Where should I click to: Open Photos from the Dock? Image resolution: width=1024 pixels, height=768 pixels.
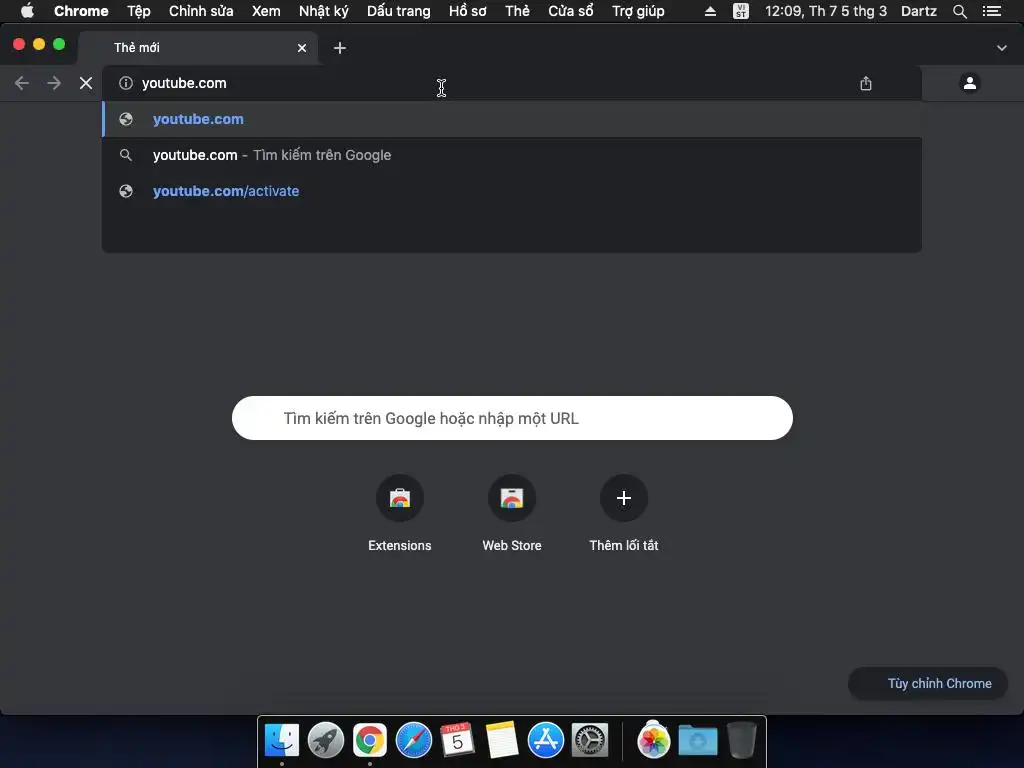[653, 740]
